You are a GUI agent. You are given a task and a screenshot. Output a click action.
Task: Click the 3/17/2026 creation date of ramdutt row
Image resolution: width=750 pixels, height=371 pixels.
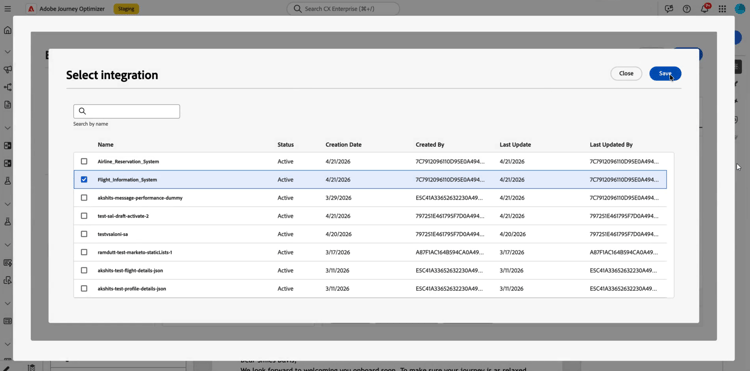(338, 252)
